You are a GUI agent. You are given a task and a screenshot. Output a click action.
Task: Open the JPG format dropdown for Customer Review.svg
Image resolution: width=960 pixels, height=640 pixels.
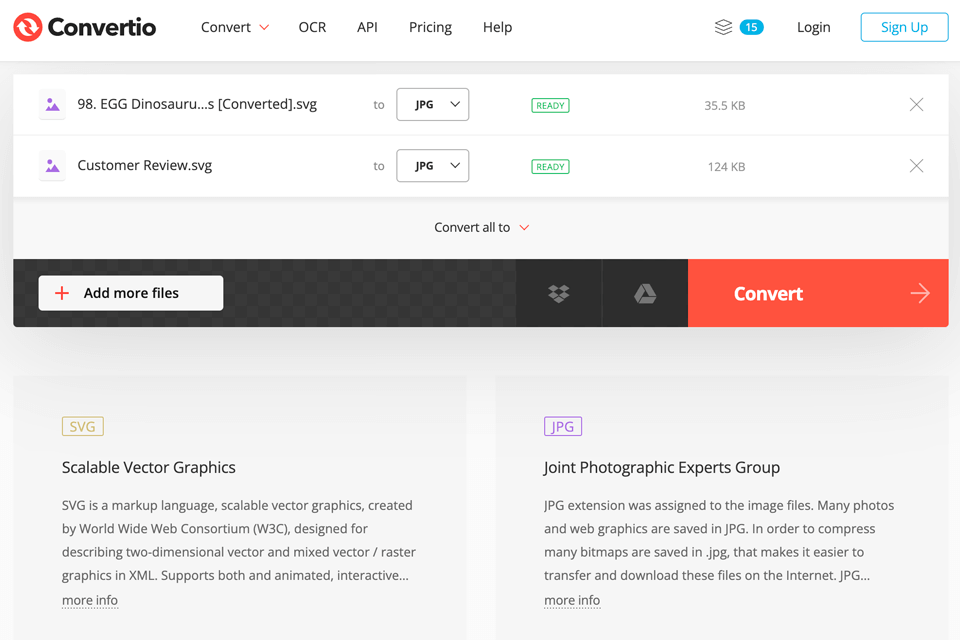point(432,166)
